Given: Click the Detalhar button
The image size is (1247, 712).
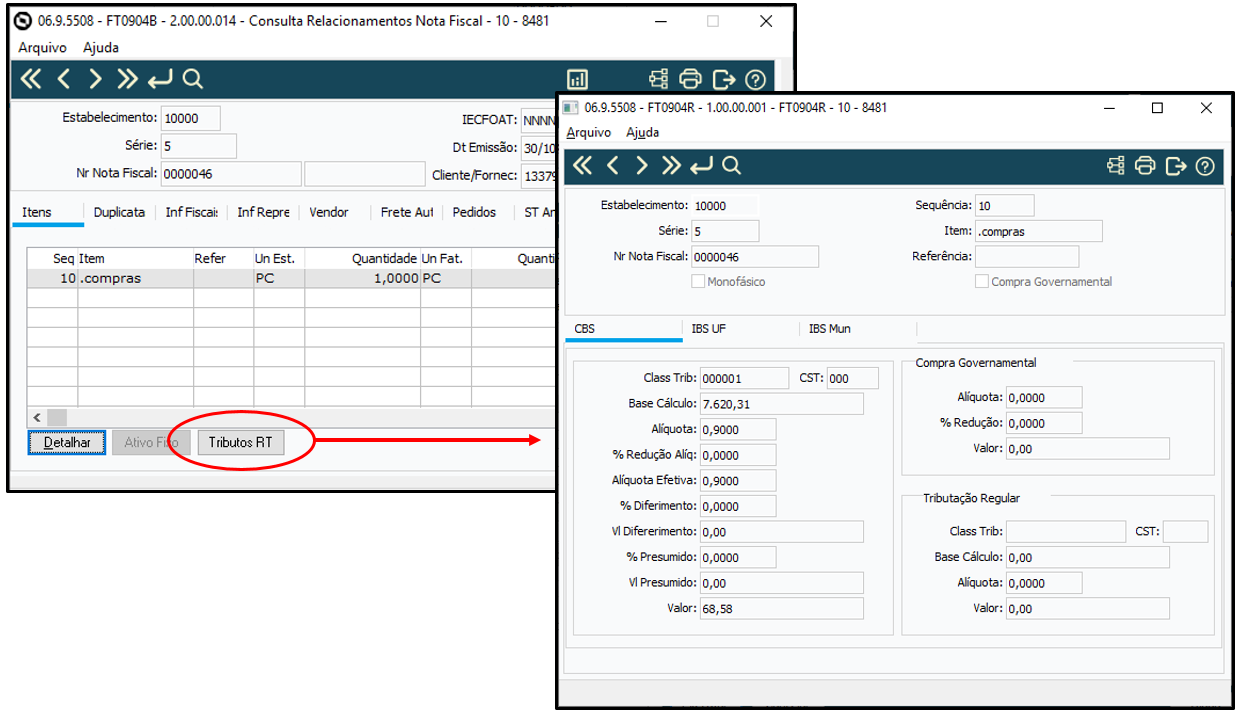Looking at the screenshot, I should [68, 442].
